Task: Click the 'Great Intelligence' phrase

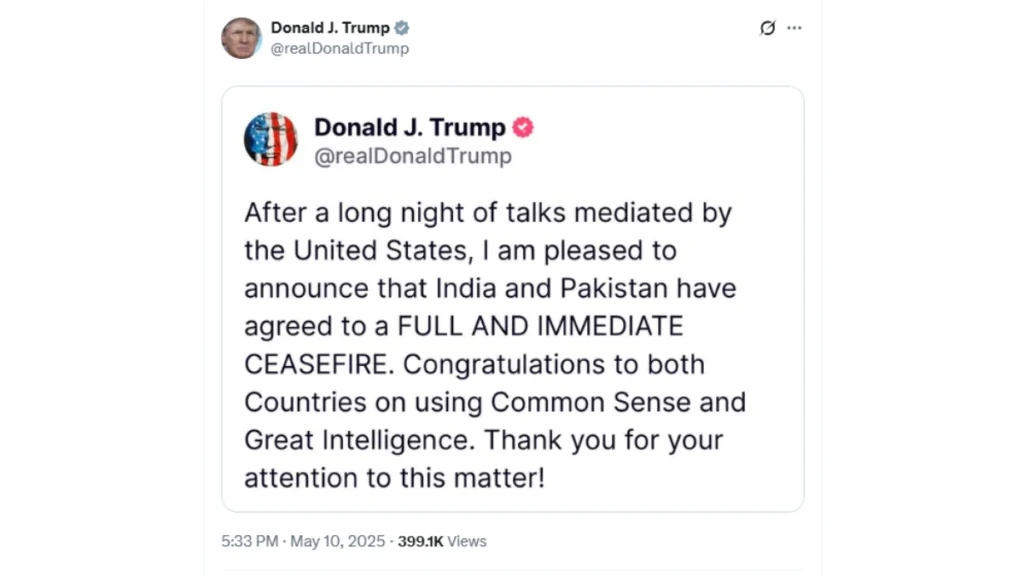Action: 360,440
